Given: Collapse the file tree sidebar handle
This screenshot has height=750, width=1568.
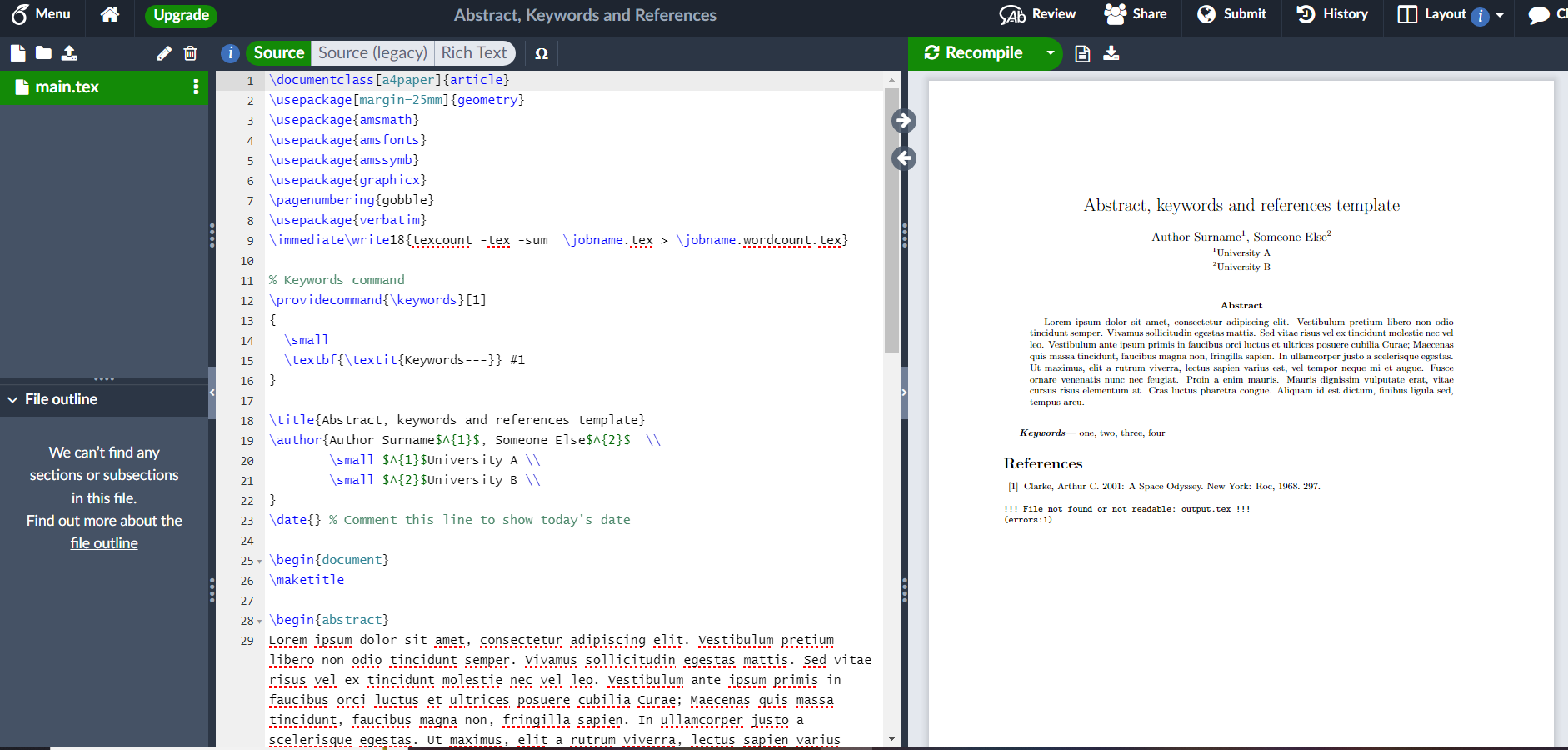Looking at the screenshot, I should point(212,392).
